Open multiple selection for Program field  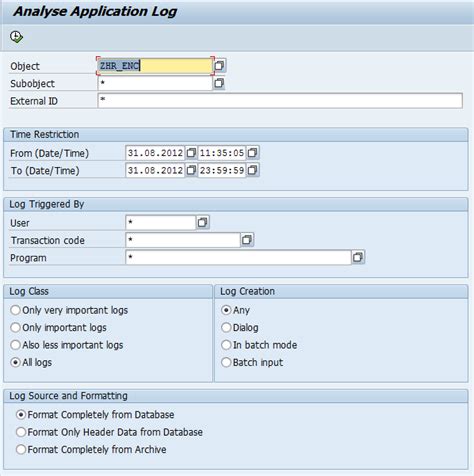tap(358, 257)
